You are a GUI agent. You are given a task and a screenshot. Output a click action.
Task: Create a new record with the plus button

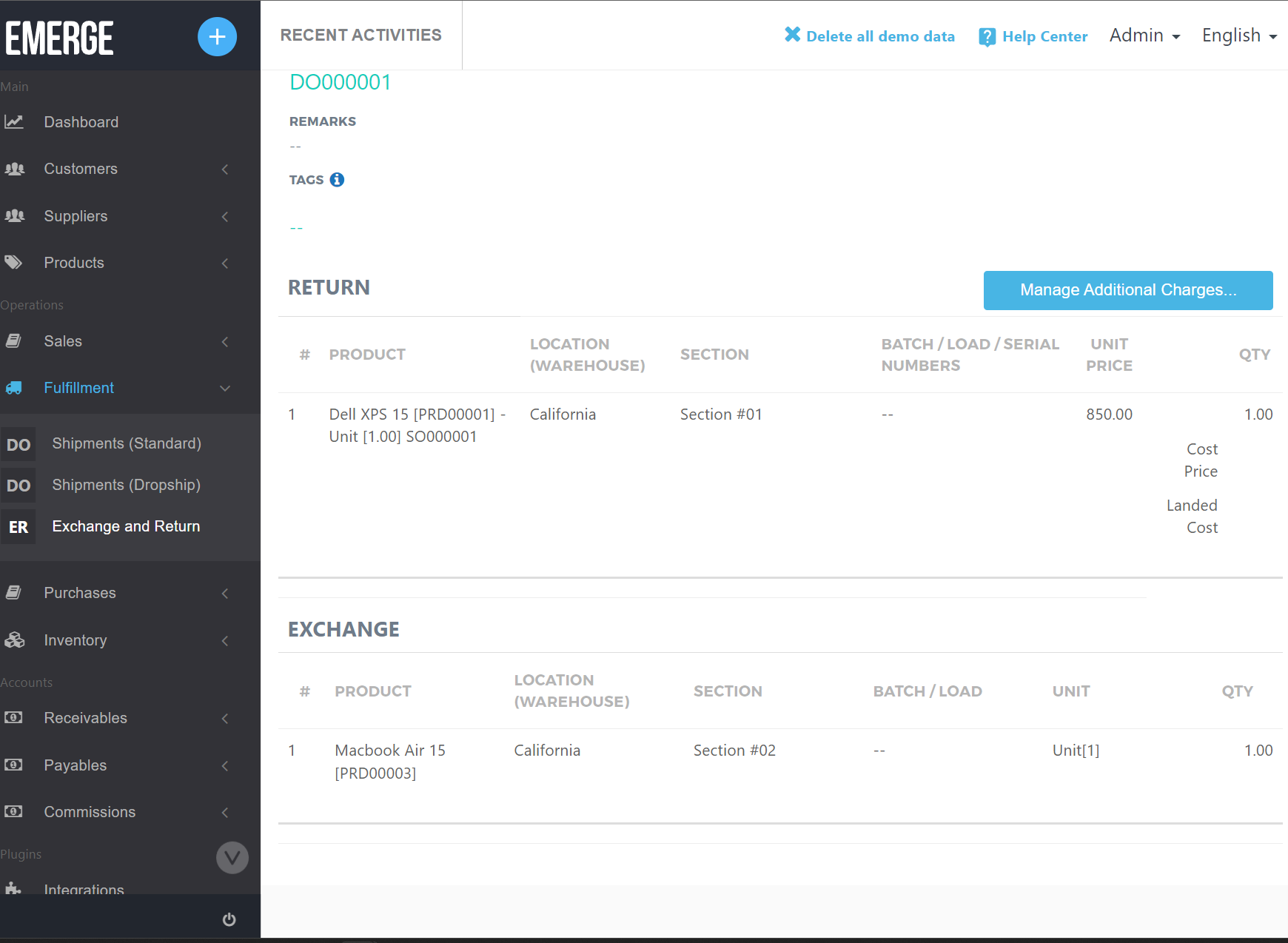point(217,36)
